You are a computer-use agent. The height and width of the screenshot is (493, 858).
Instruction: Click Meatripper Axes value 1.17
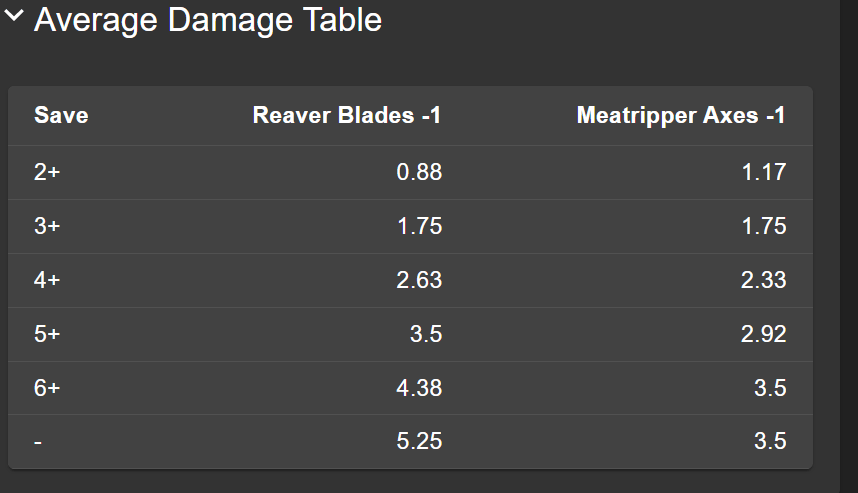(x=764, y=172)
